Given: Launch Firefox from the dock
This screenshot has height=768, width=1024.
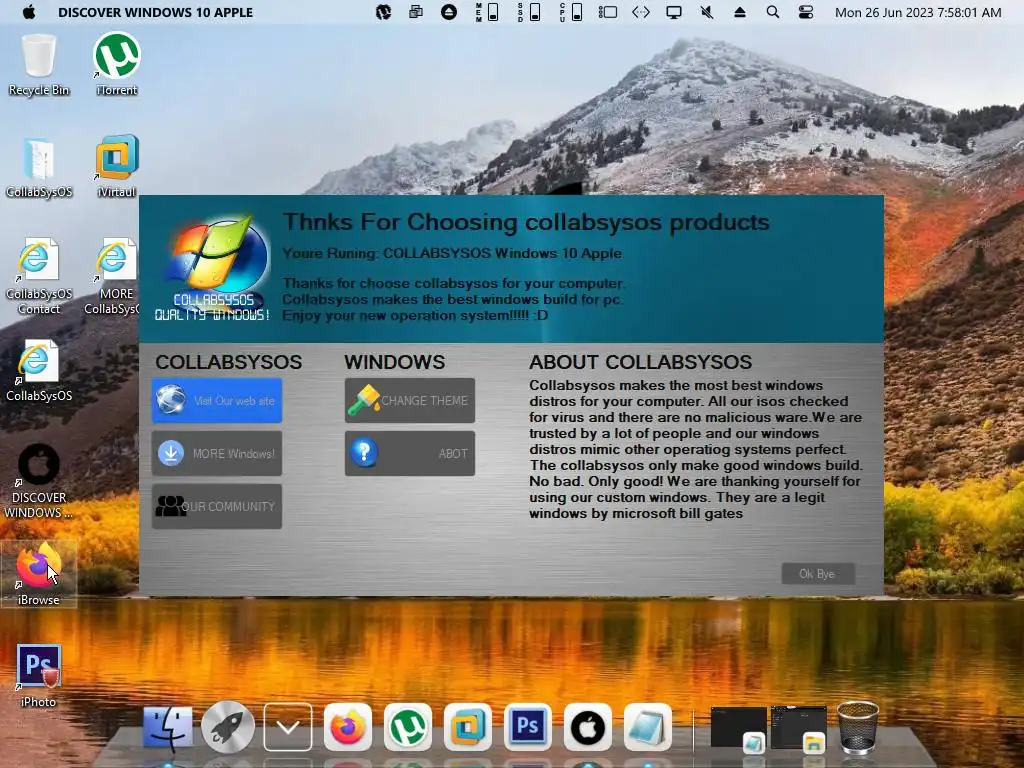Looking at the screenshot, I should 347,728.
